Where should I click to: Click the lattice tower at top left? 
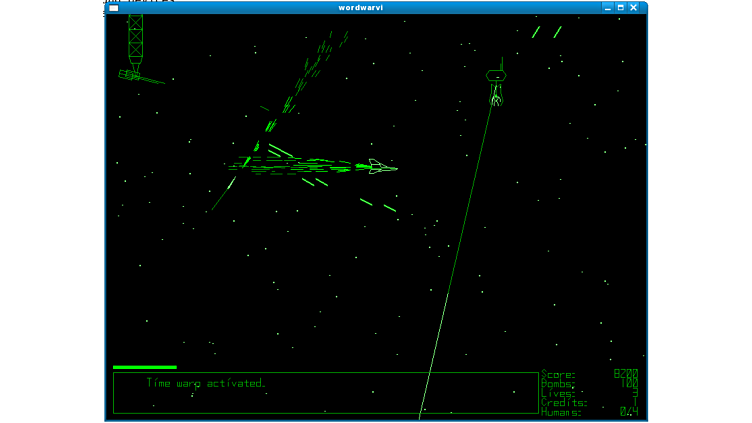(135, 38)
